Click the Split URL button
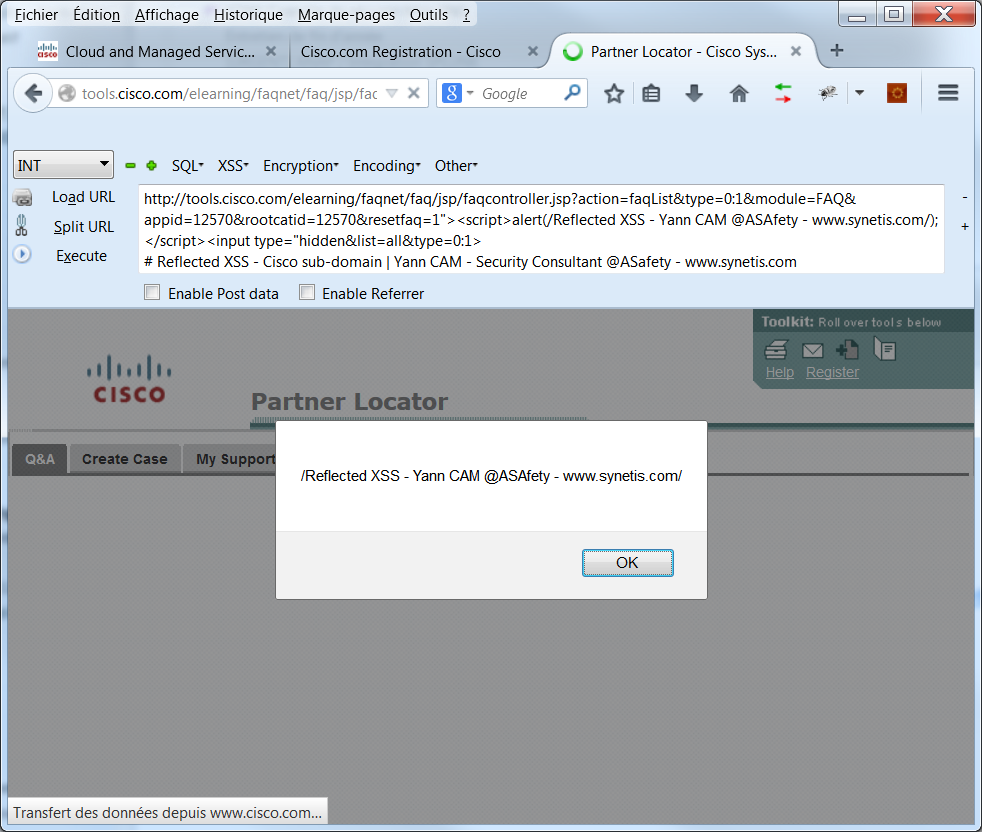 [x=83, y=226]
